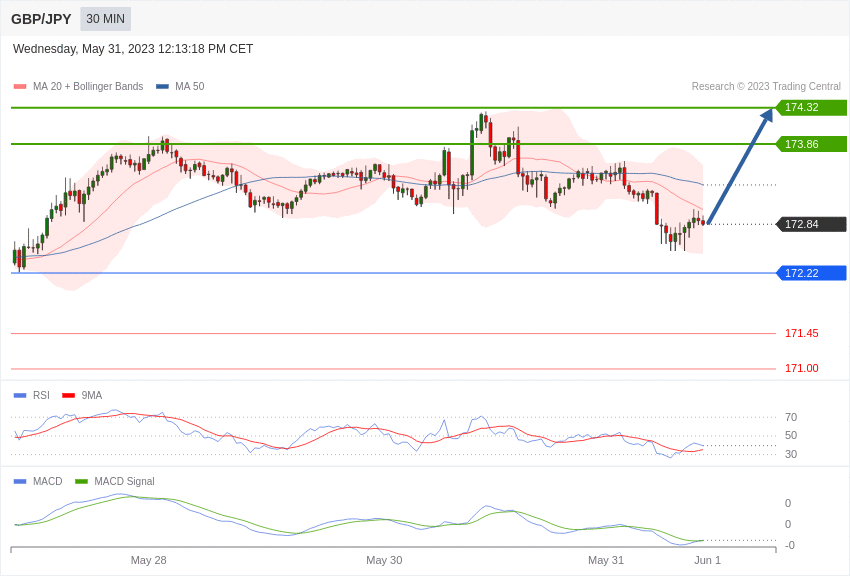Viewport: 850px width, 576px height.
Task: Click the MA 20 + Bollinger Bands legend swatch
Action: (20, 86)
